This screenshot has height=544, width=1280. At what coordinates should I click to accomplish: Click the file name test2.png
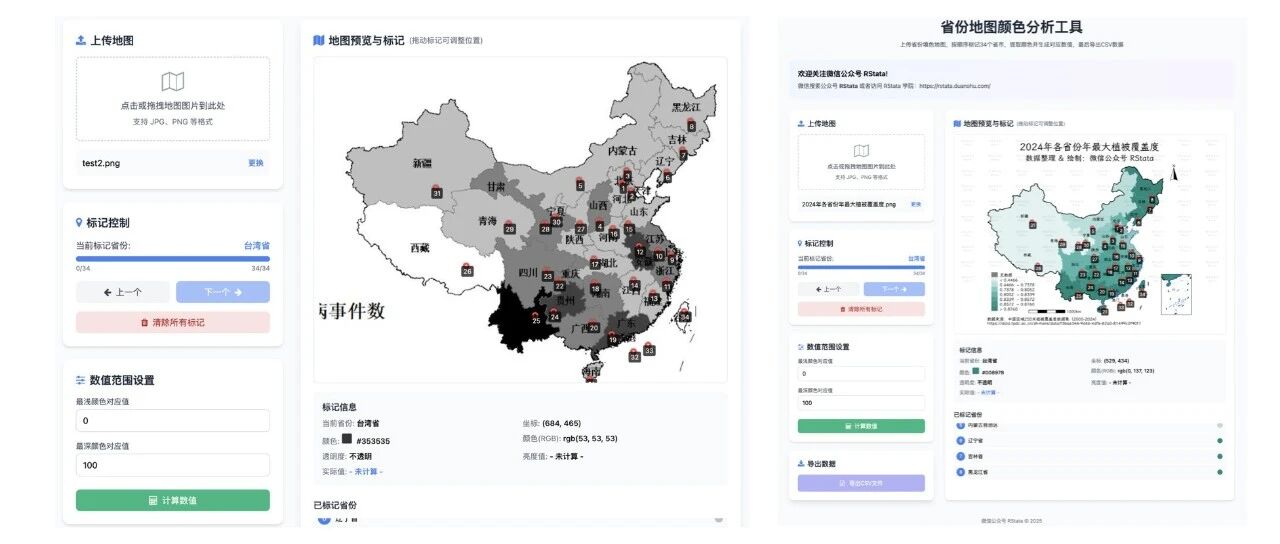pos(102,163)
